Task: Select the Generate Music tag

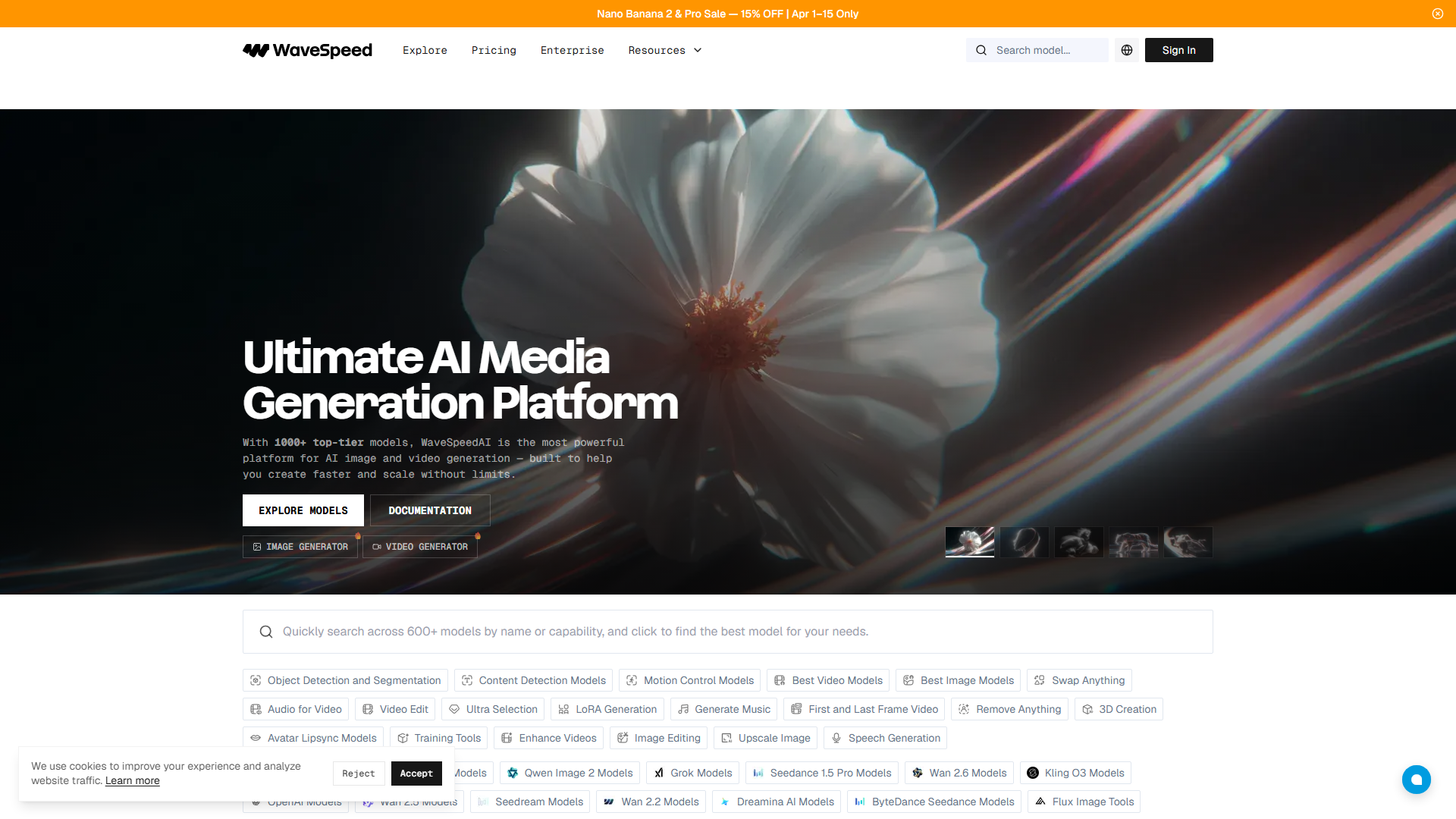Action: [x=723, y=709]
